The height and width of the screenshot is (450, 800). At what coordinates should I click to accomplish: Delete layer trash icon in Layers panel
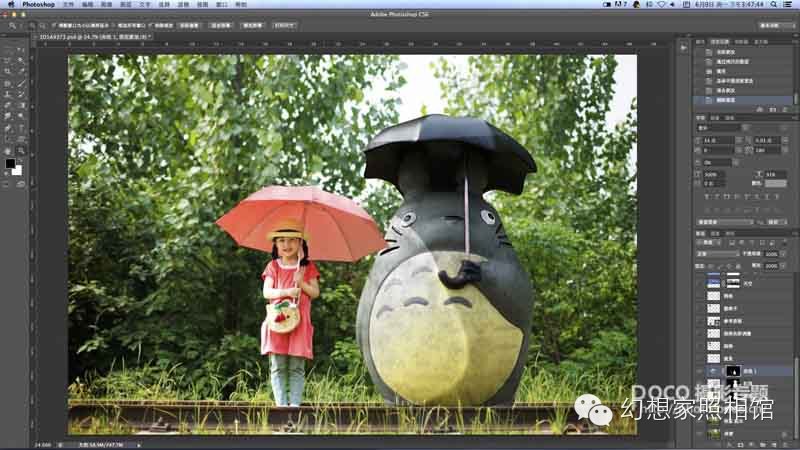coord(786,445)
